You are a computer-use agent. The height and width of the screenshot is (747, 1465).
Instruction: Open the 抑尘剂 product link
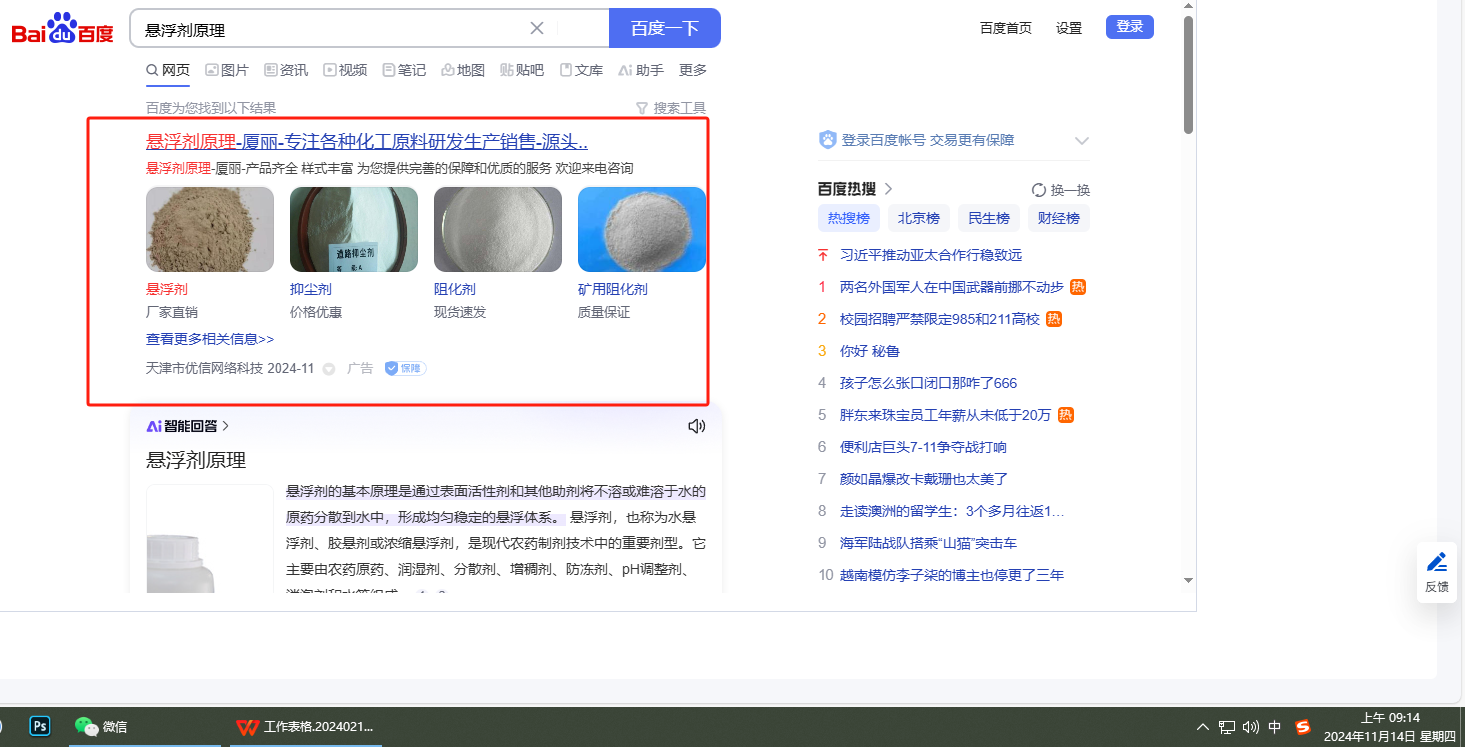coord(311,289)
